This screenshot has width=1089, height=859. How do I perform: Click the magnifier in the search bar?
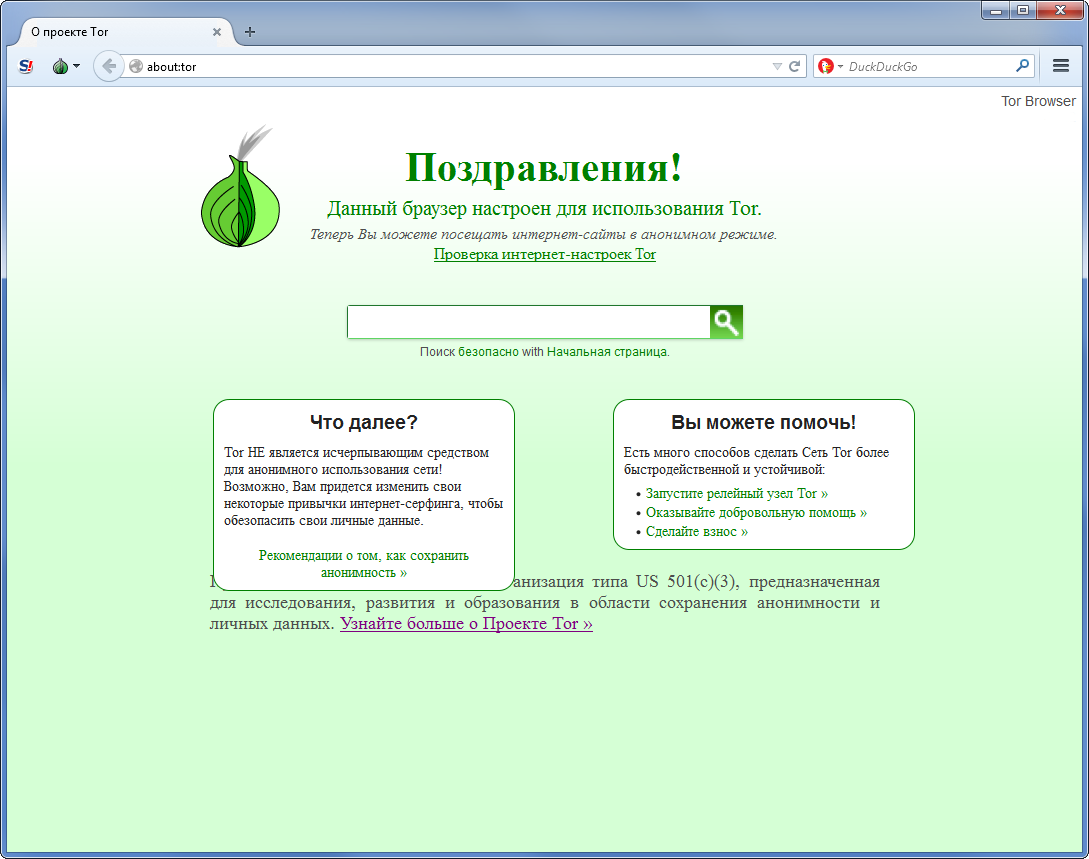pos(1022,66)
